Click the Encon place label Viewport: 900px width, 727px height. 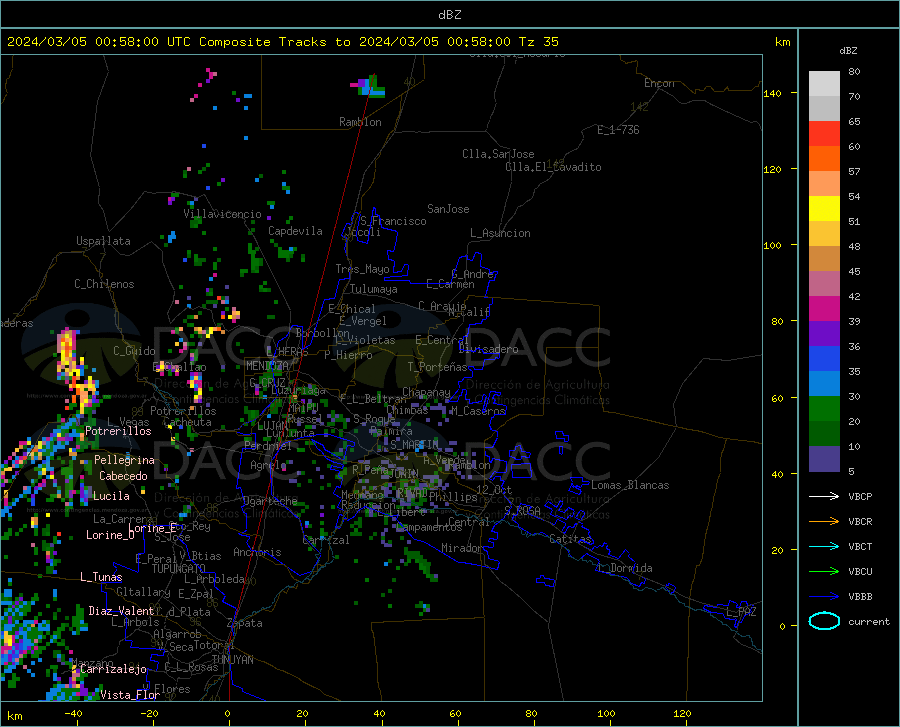[x=659, y=83]
